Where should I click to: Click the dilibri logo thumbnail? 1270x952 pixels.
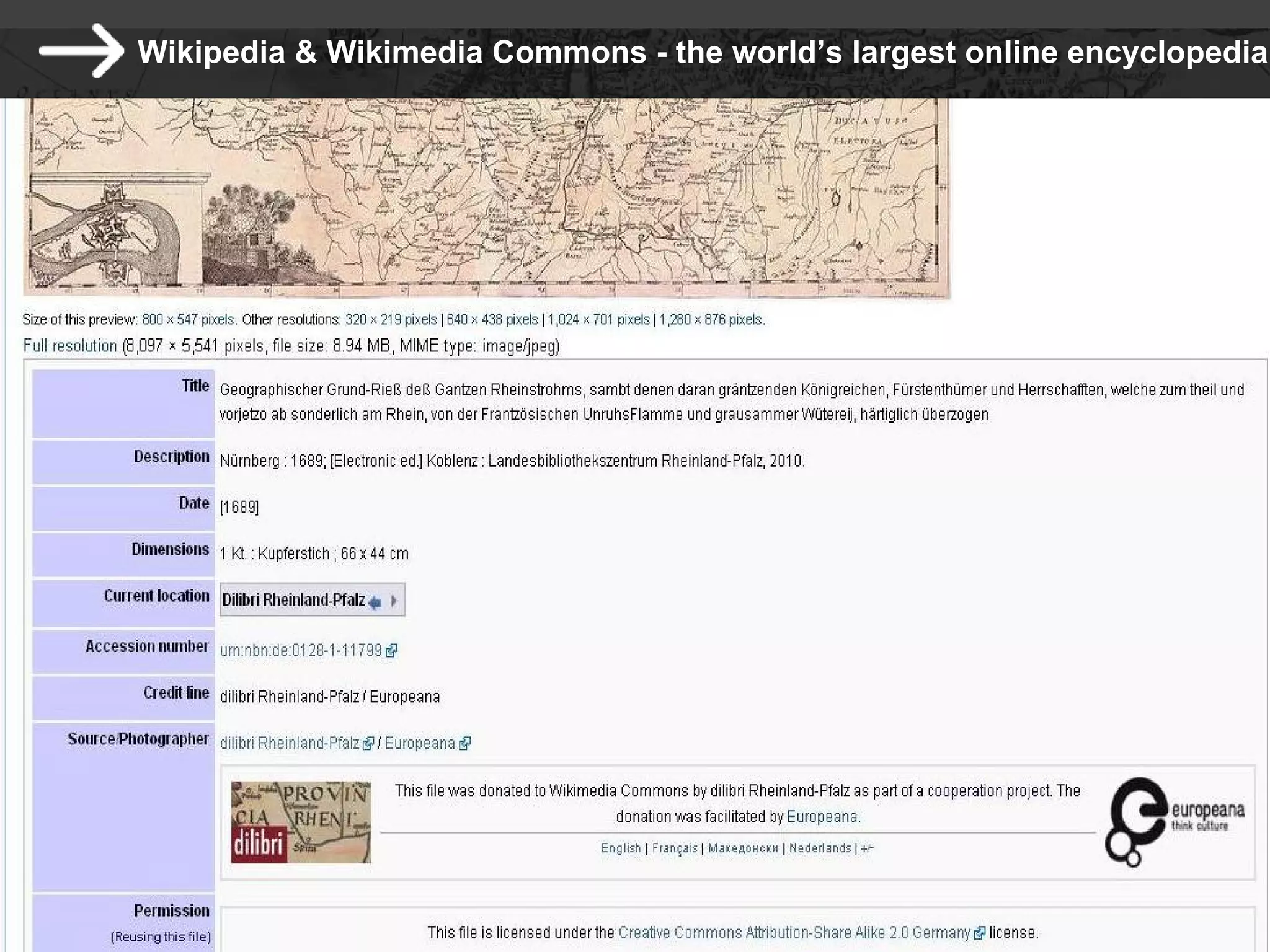pyautogui.click(x=301, y=822)
